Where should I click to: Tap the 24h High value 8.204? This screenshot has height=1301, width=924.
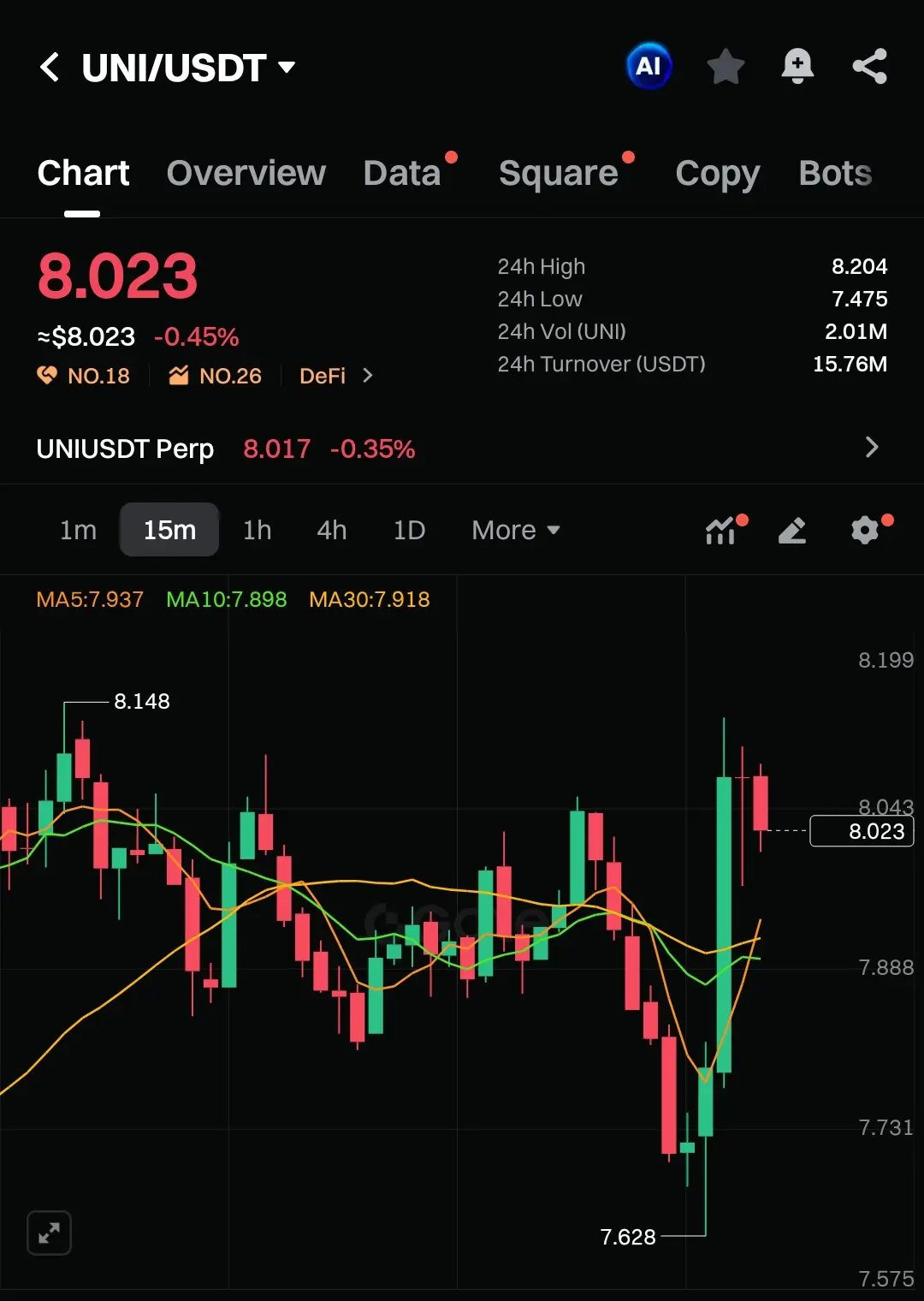pos(859,266)
